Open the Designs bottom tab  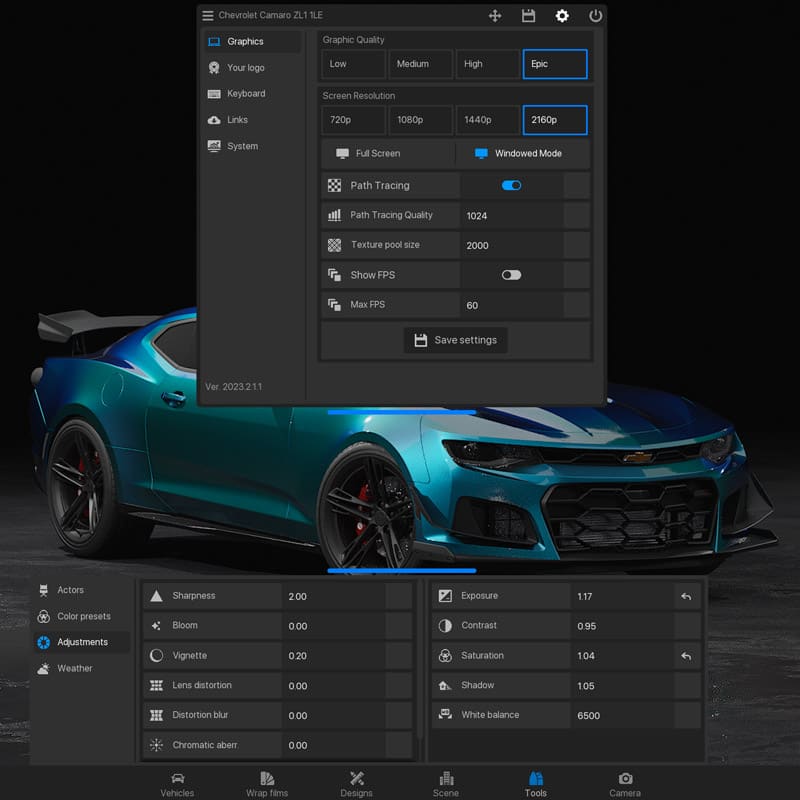pos(357,784)
